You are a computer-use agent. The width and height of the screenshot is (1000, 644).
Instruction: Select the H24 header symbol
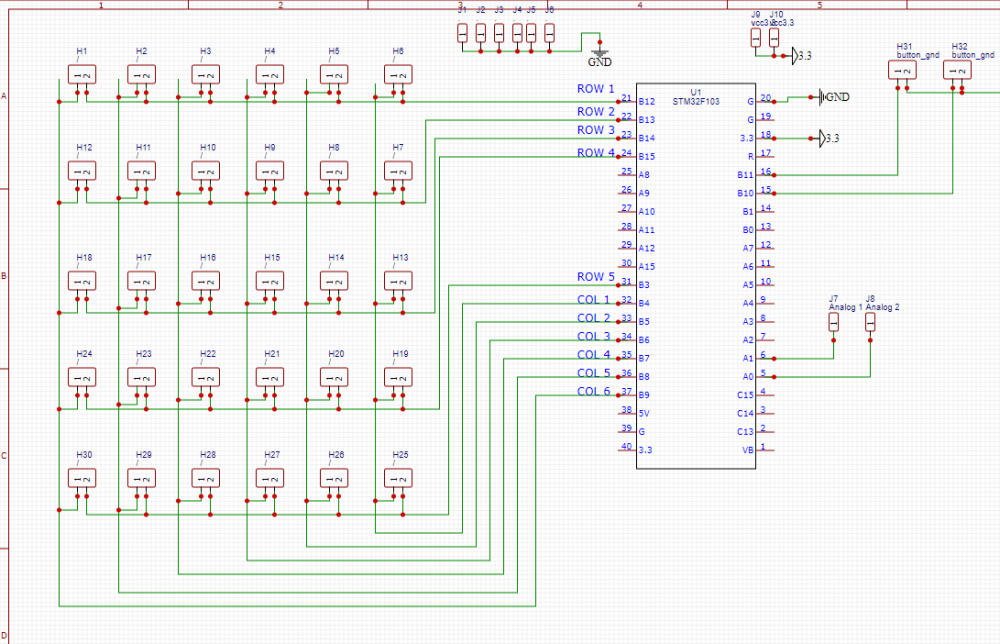pos(82,377)
